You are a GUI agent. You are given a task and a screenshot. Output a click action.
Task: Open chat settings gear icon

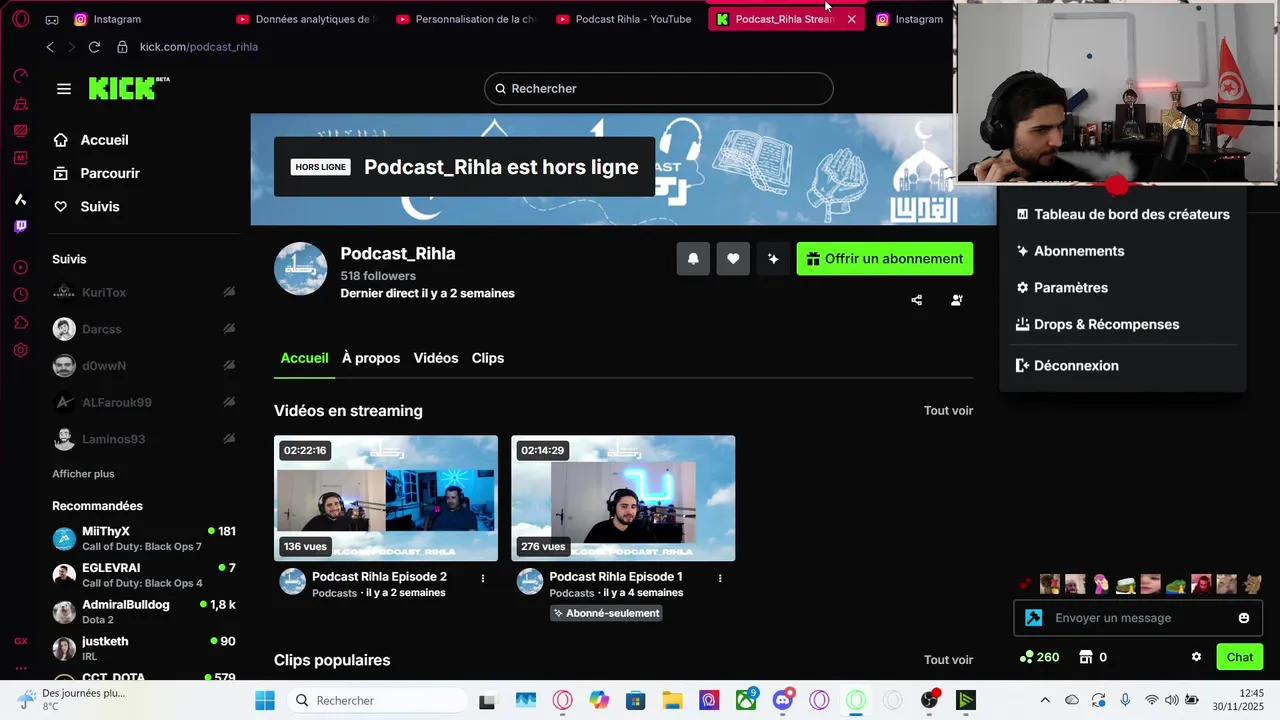(x=1196, y=657)
